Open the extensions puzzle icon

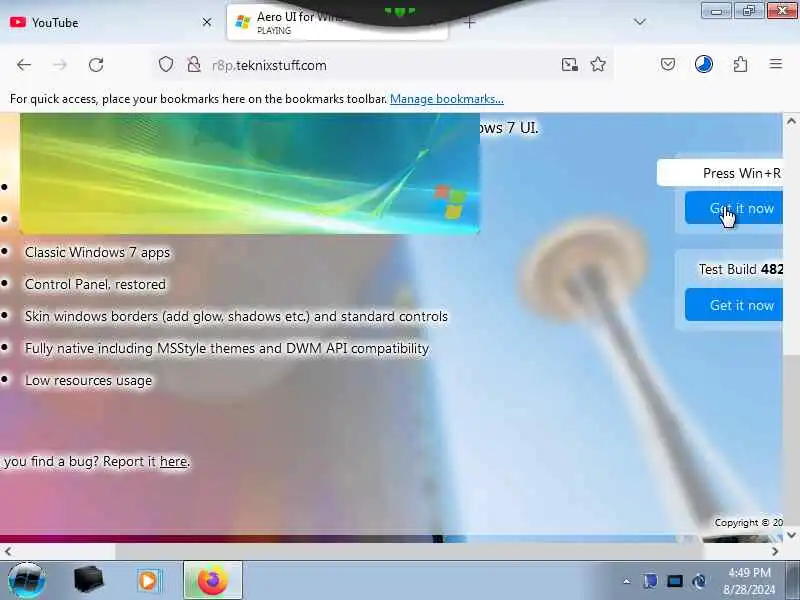[x=740, y=64]
